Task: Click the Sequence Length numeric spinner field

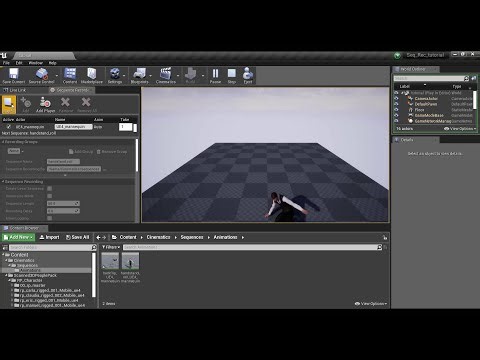Action: [x=63, y=203]
